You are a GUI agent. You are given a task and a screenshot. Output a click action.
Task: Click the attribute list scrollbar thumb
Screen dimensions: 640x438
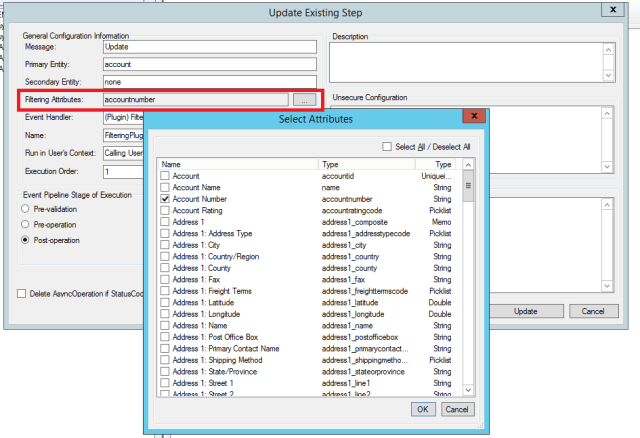point(468,186)
